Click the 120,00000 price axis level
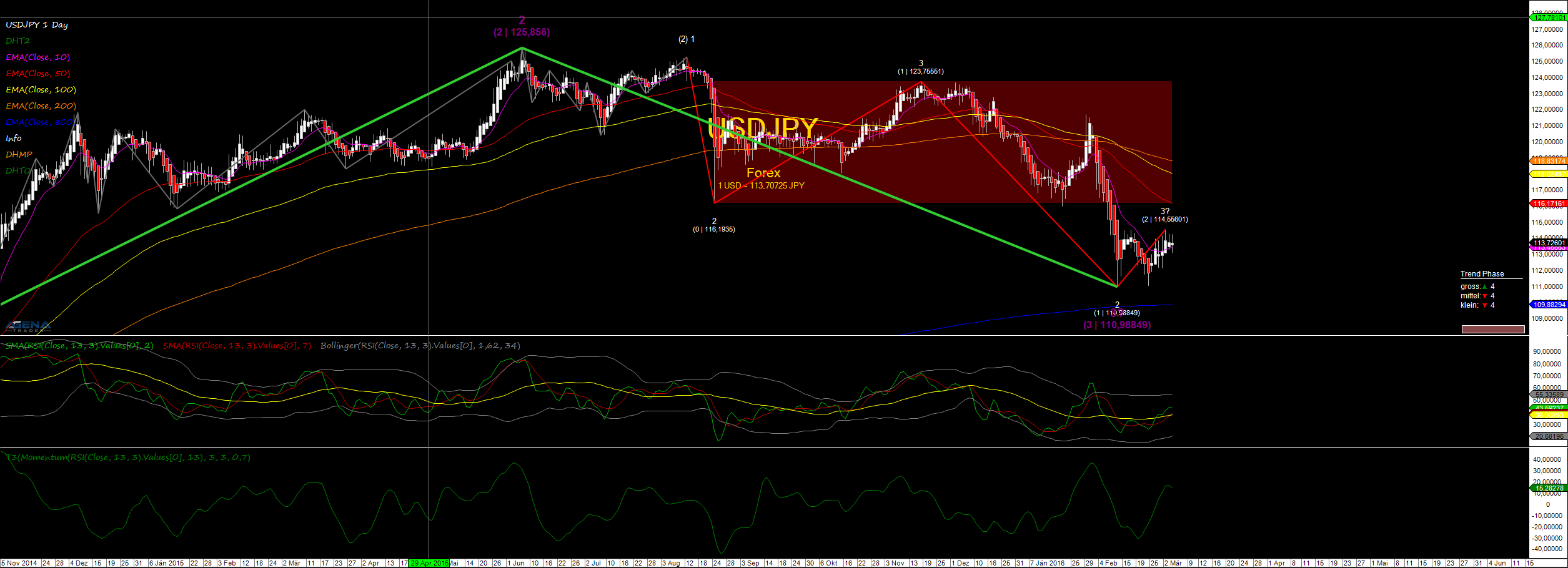The image size is (1568, 568). click(x=1547, y=142)
